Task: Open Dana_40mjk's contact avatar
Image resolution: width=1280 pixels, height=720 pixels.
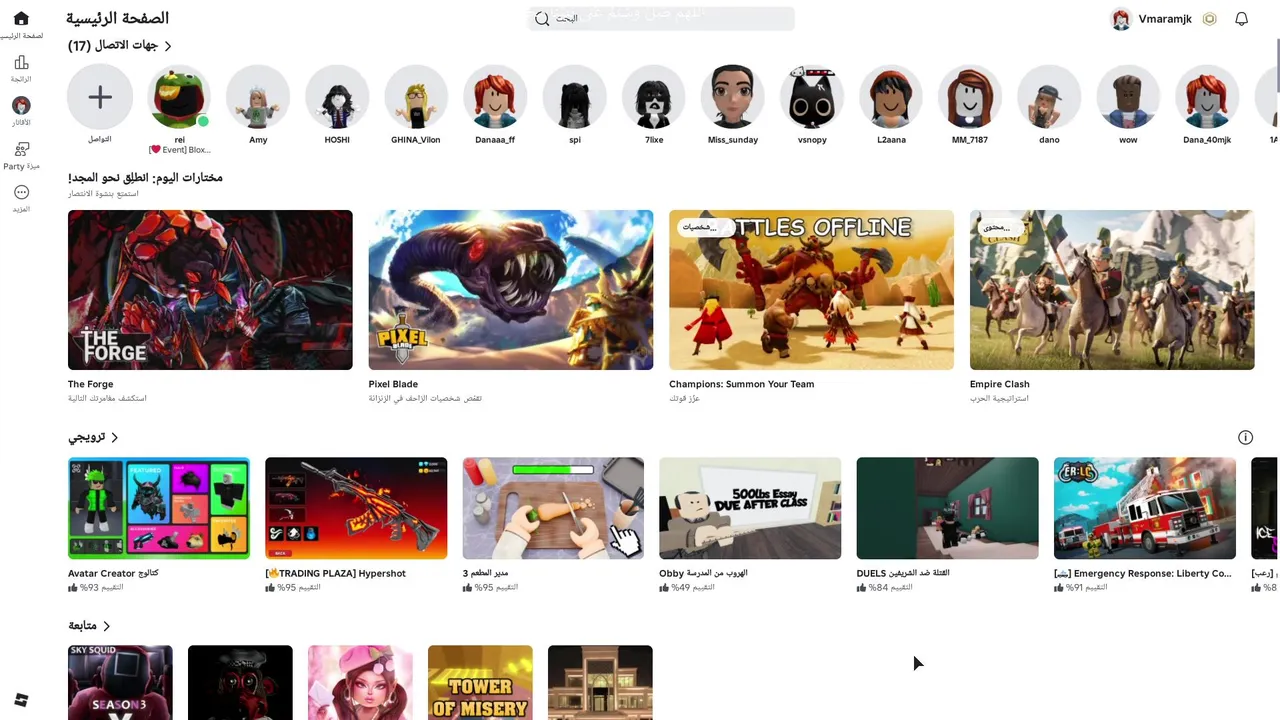Action: (1207, 97)
